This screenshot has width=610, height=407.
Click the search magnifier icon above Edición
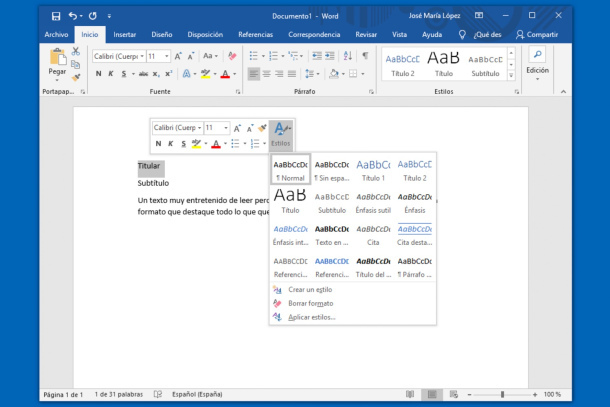pos(537,55)
